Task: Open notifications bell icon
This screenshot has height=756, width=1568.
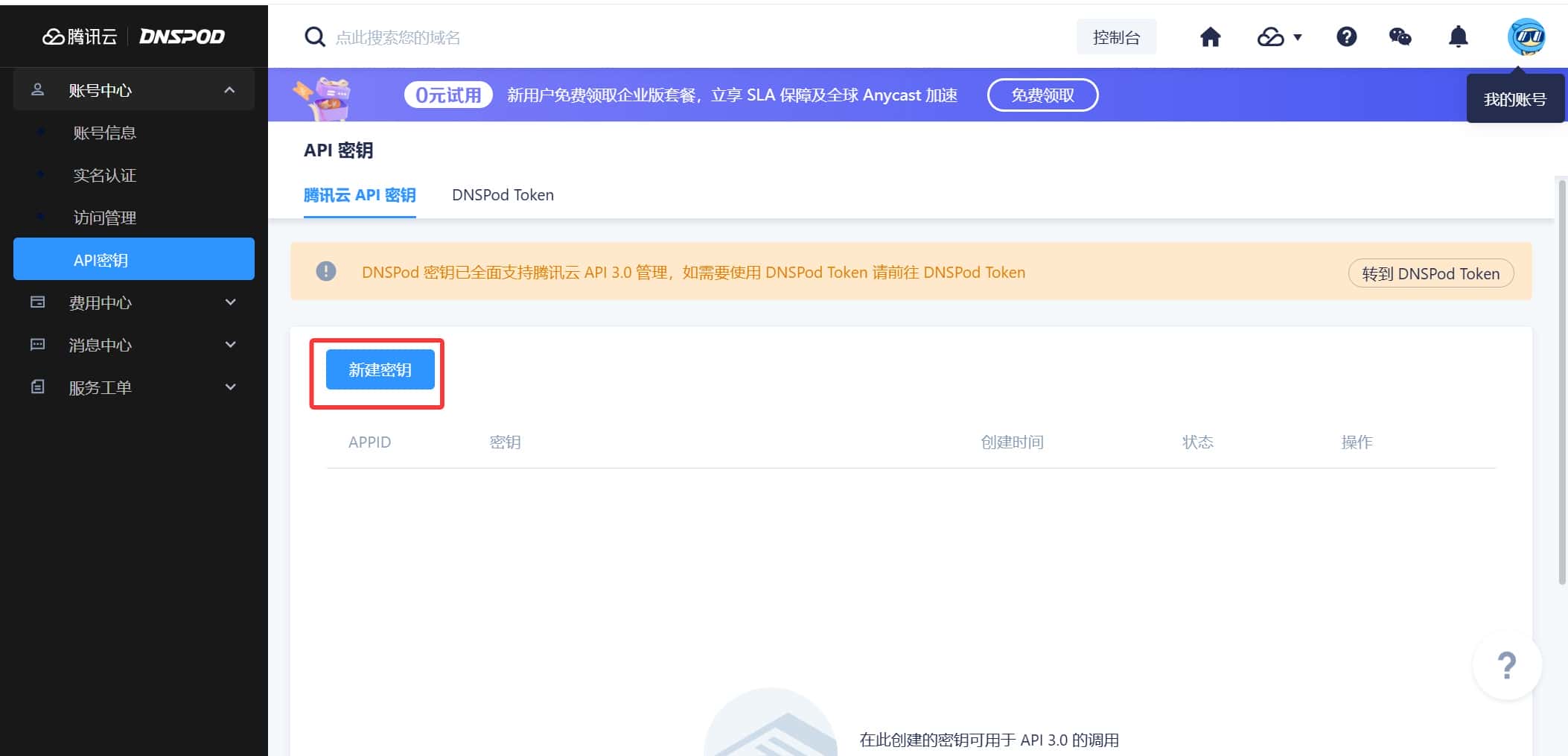Action: pyautogui.click(x=1458, y=36)
